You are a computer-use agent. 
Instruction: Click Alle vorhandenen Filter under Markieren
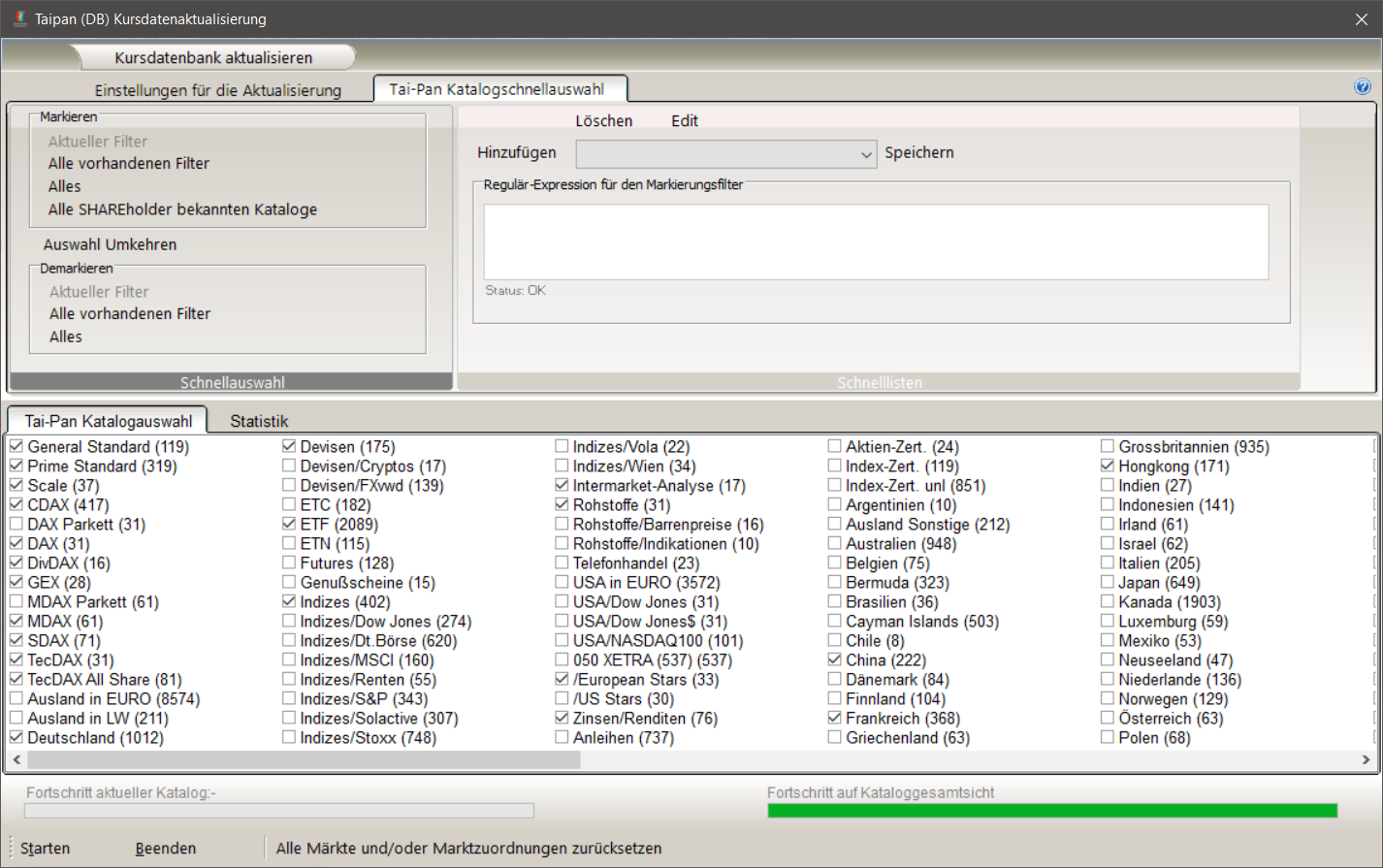[129, 163]
